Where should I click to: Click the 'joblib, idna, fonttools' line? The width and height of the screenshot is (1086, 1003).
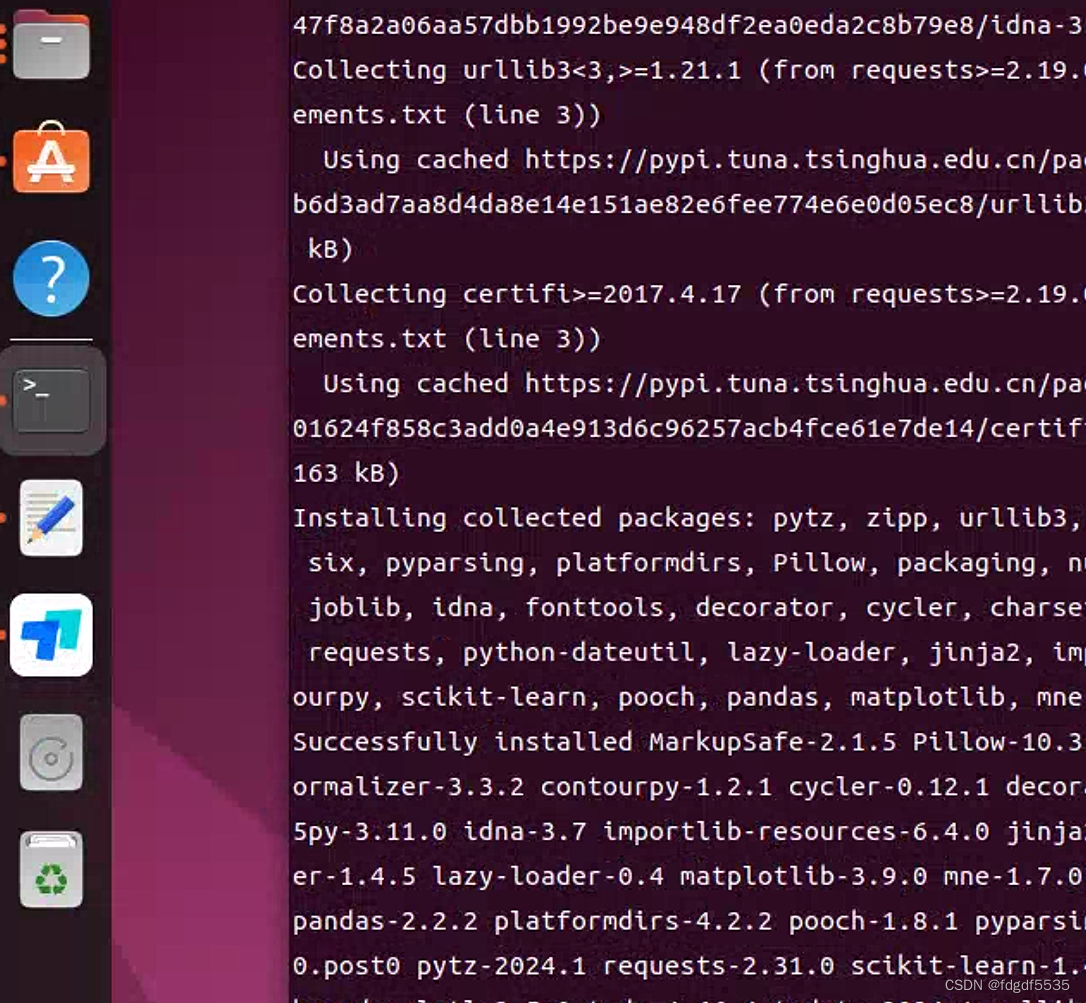pos(696,607)
